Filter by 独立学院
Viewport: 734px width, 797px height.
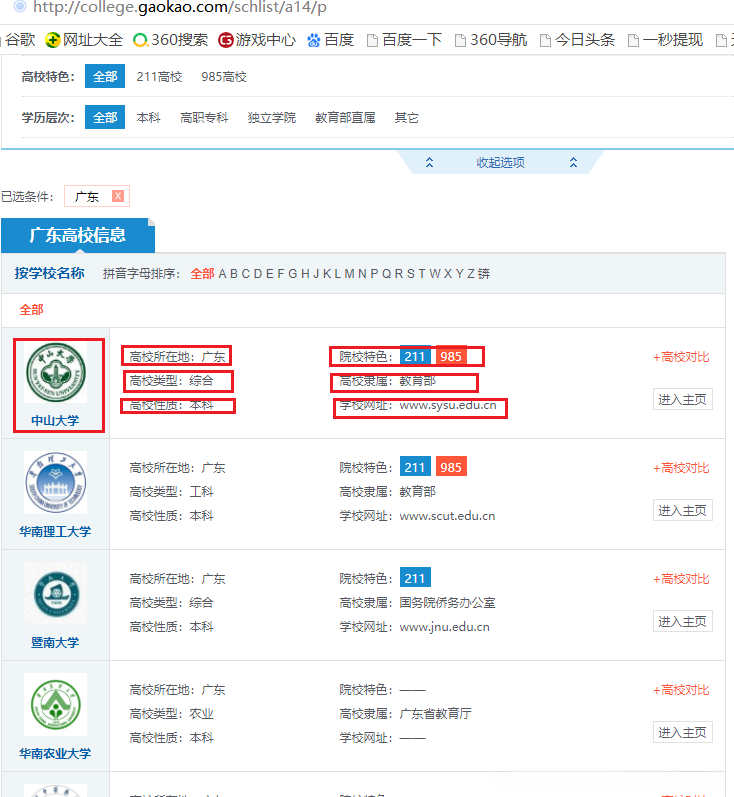point(271,117)
